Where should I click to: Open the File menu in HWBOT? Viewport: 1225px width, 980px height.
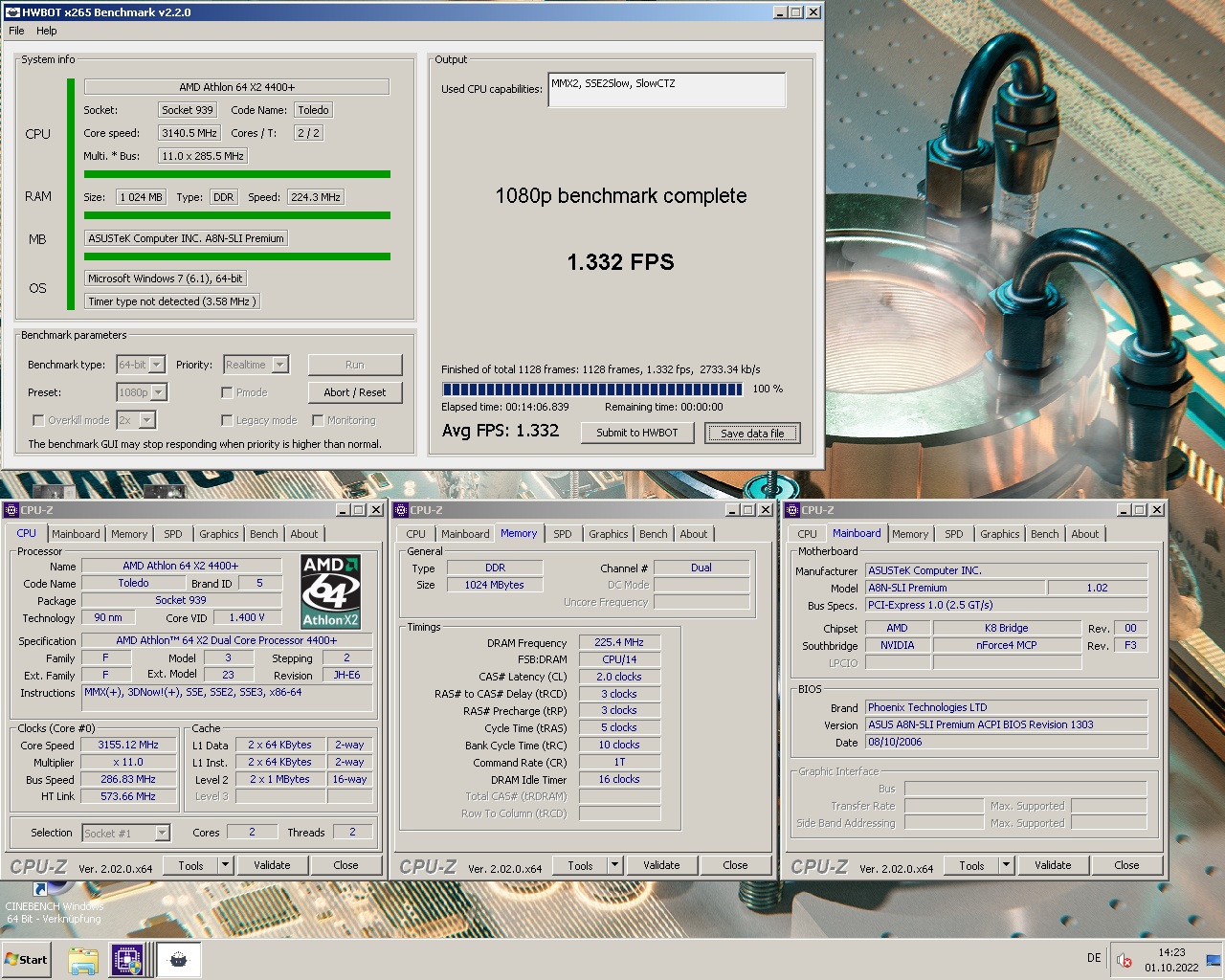[16, 31]
